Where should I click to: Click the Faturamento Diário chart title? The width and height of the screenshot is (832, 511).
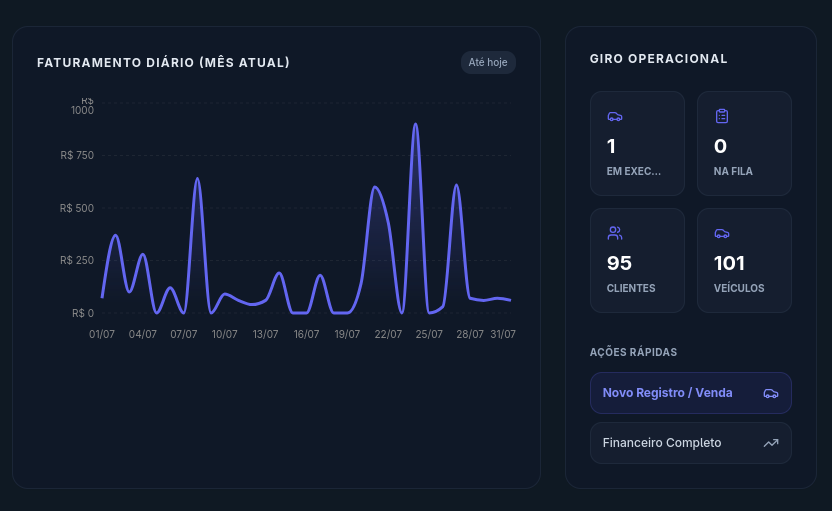163,63
